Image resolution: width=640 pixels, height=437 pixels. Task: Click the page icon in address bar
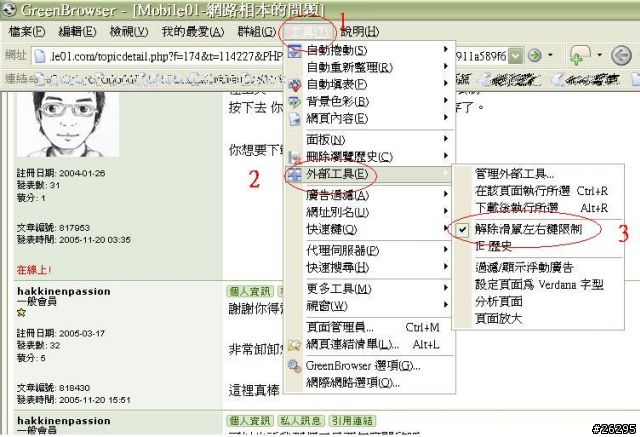(40, 56)
